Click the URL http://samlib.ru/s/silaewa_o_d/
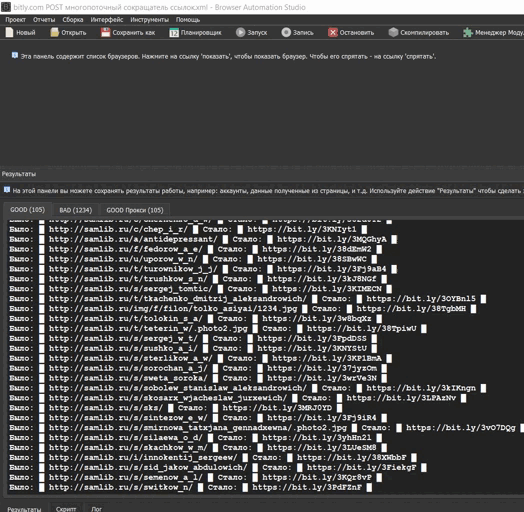This screenshot has width=524, height=512. point(126,437)
